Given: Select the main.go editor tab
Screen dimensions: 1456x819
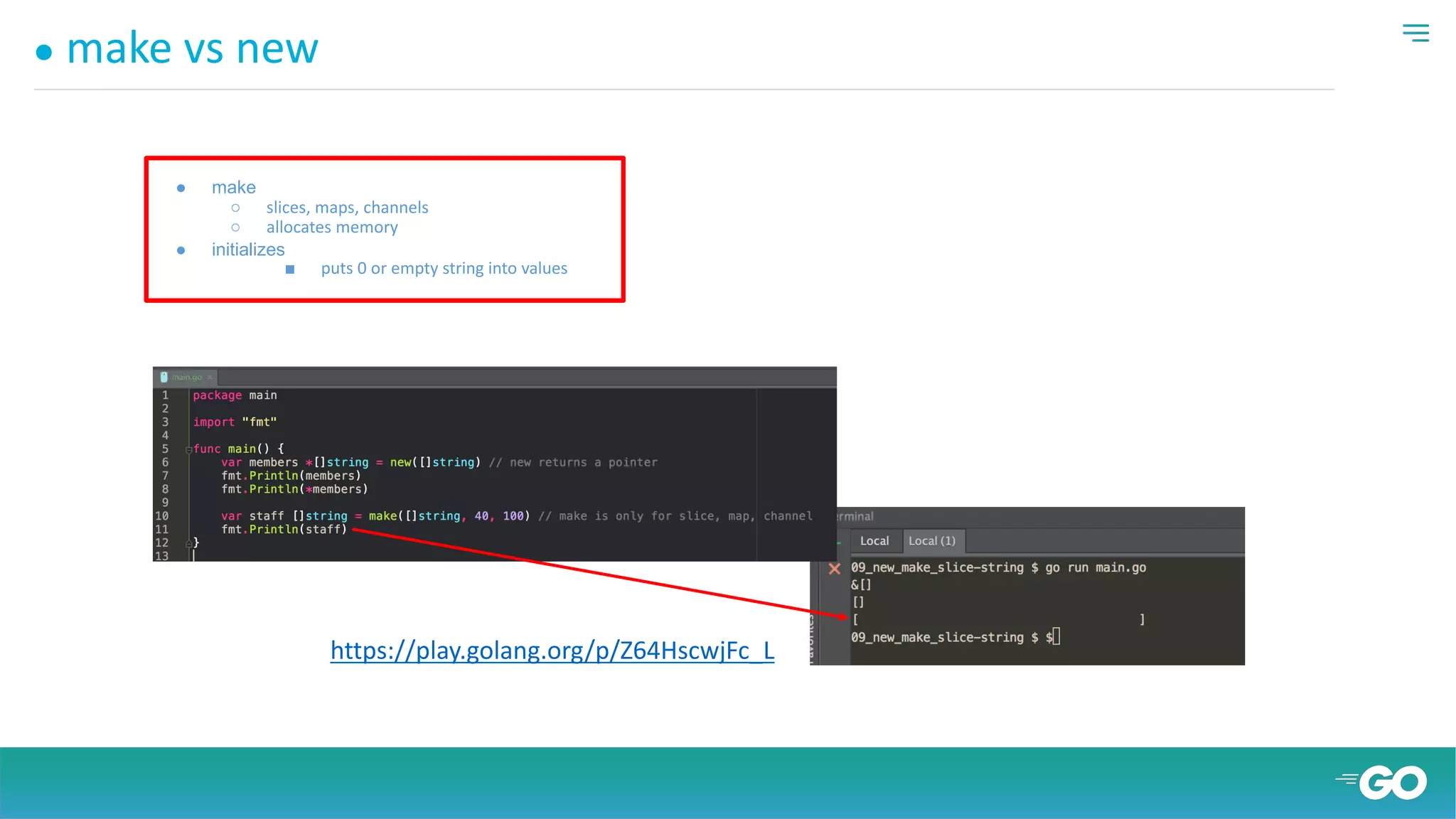Looking at the screenshot, I should (x=186, y=377).
